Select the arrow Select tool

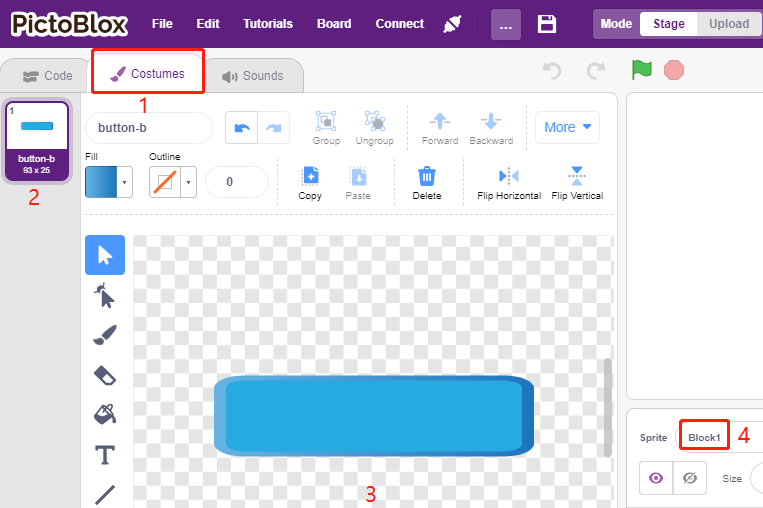tap(105, 255)
